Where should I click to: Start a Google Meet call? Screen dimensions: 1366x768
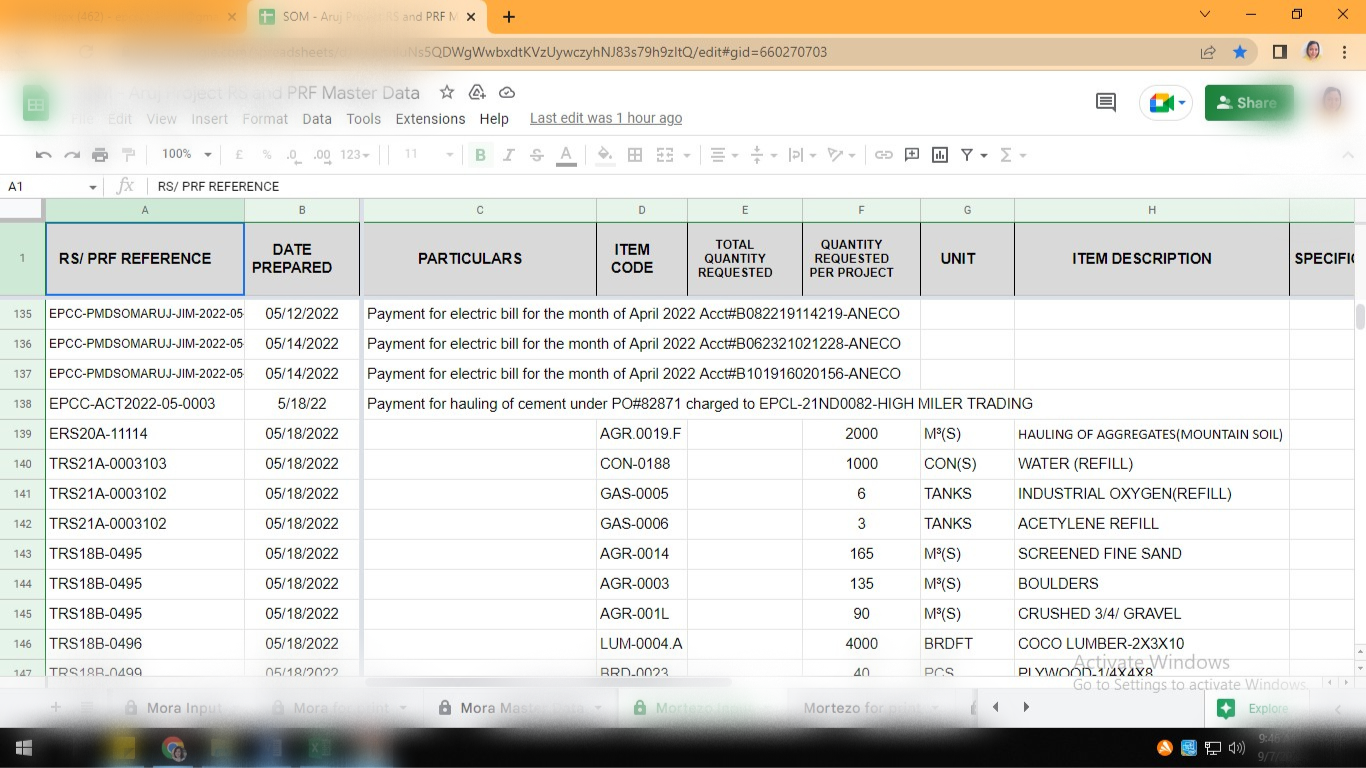(x=1166, y=103)
